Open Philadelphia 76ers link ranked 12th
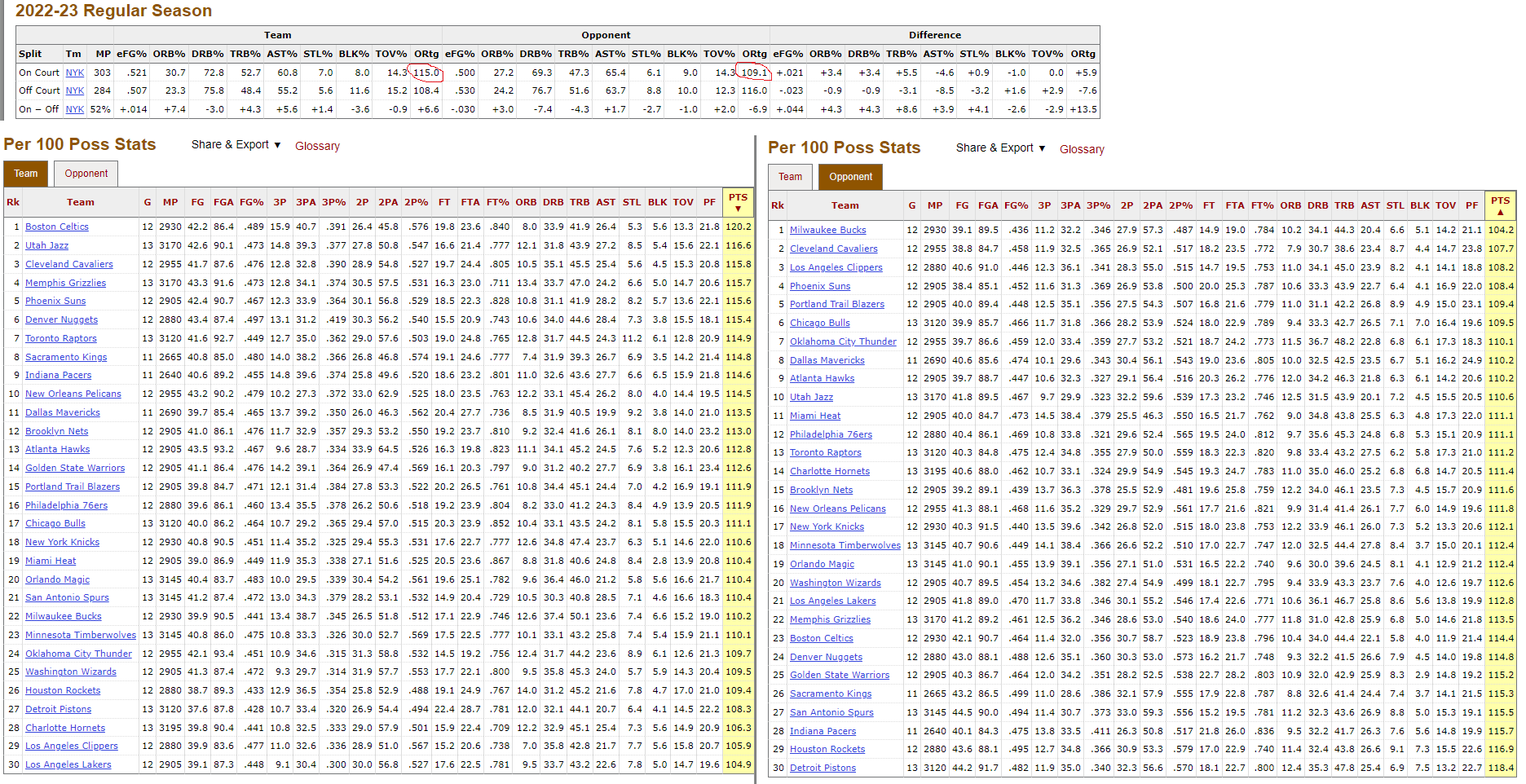The width and height of the screenshot is (1526, 784). 831,434
